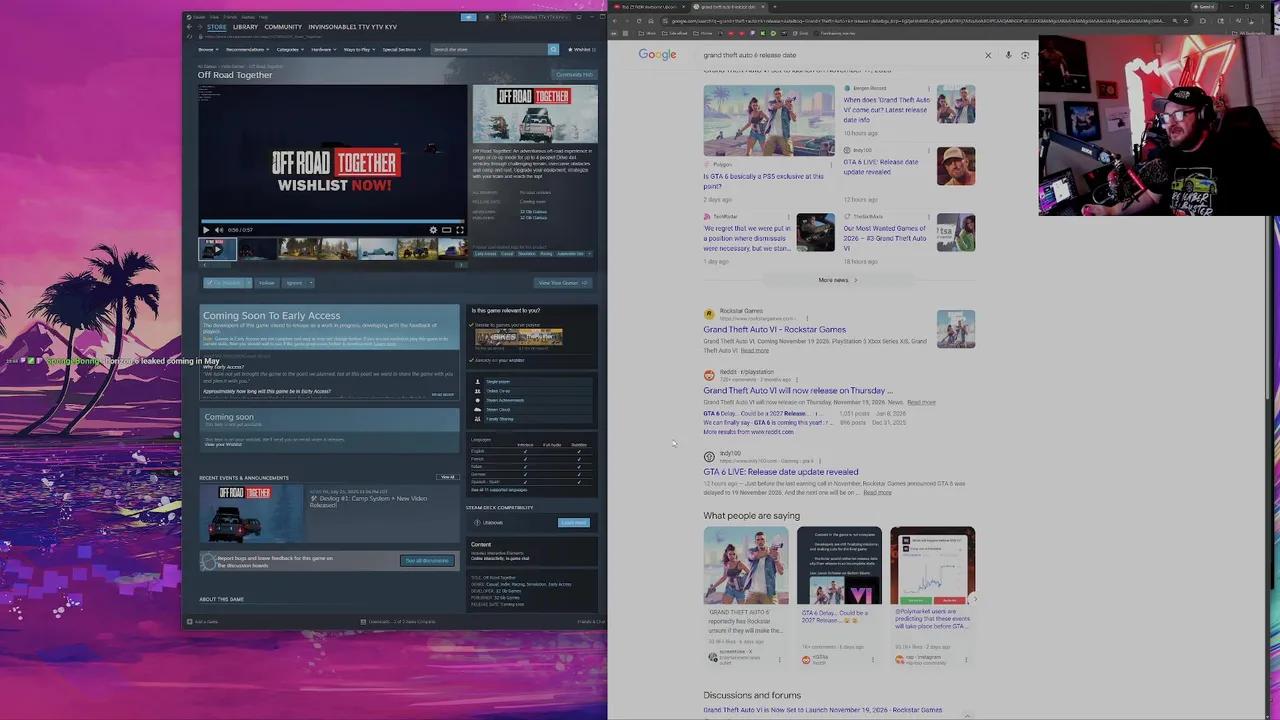Click Google Lens search by image icon
1280x720 pixels.
point(1025,55)
